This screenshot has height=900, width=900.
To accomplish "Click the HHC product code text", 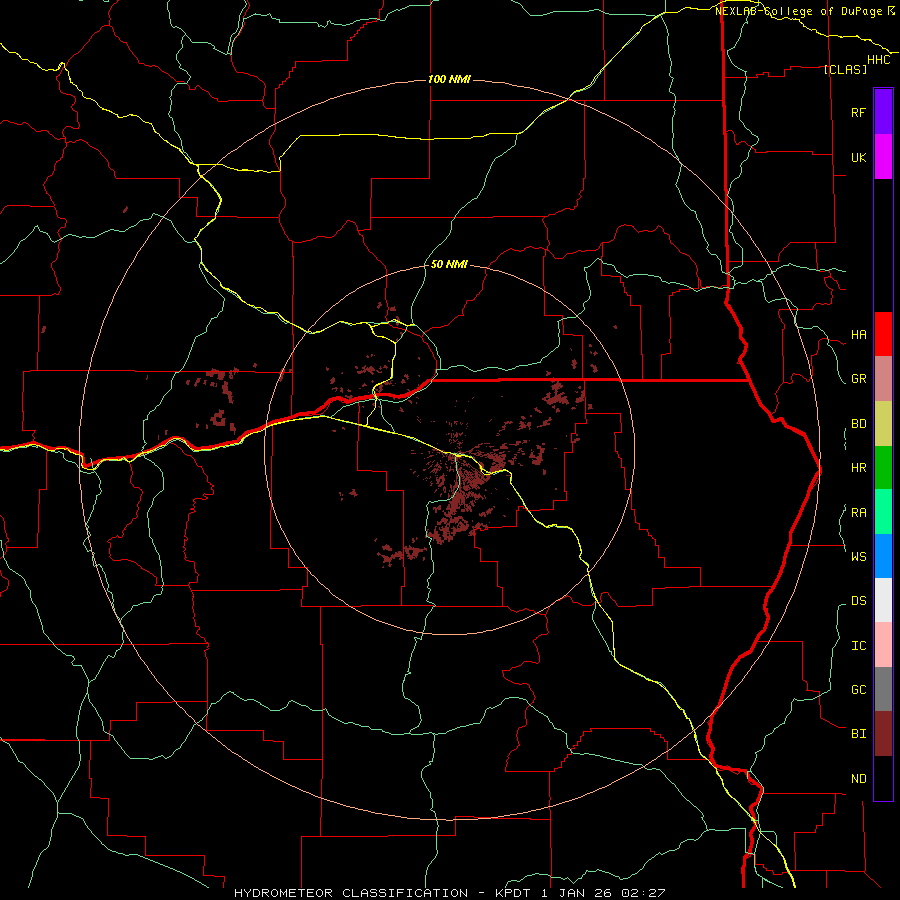I will [x=879, y=60].
